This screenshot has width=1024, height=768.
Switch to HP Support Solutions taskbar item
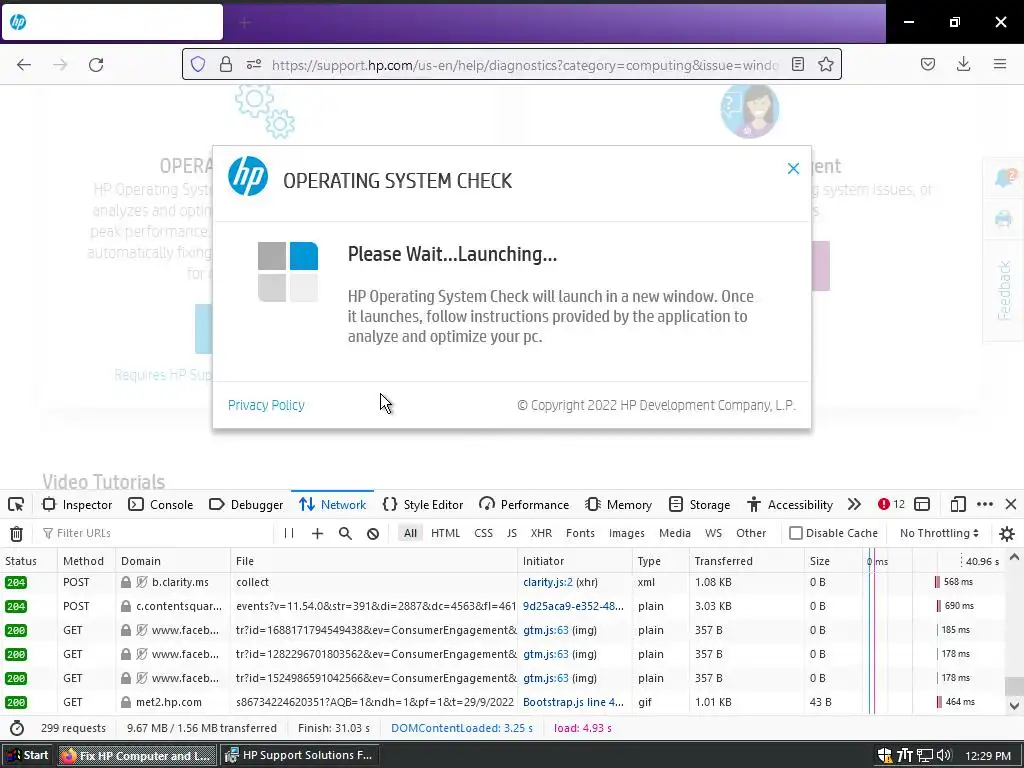pos(299,755)
